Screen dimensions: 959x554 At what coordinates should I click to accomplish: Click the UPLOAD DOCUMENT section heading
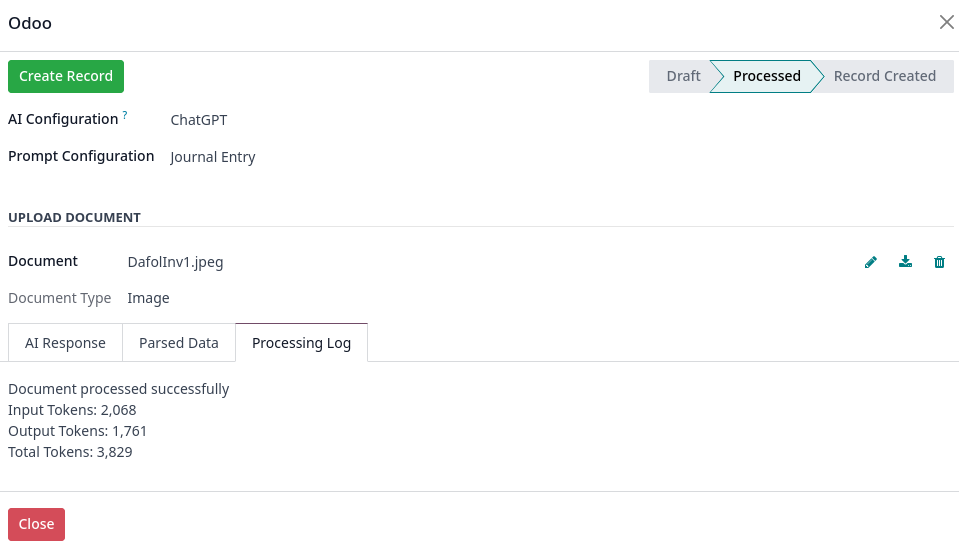click(75, 218)
